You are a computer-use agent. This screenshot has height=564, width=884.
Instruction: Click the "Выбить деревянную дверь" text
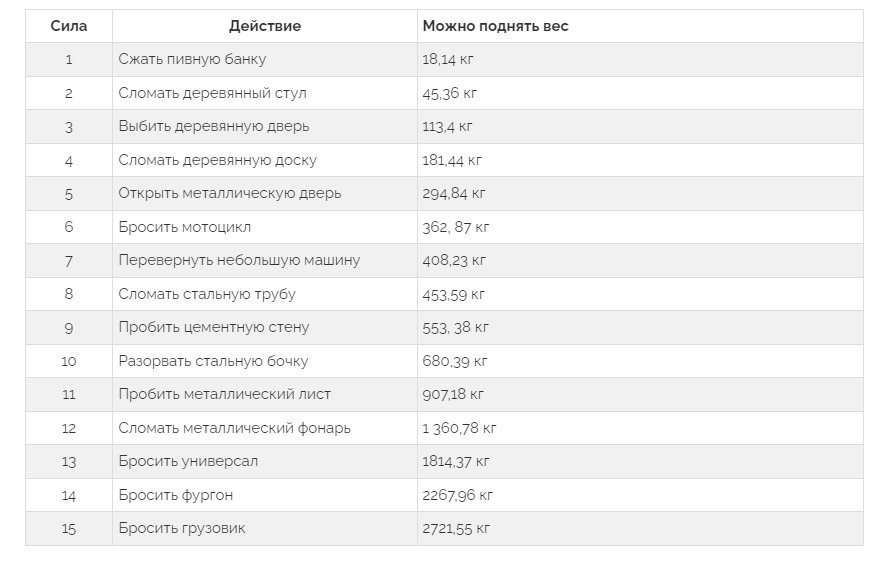[214, 126]
